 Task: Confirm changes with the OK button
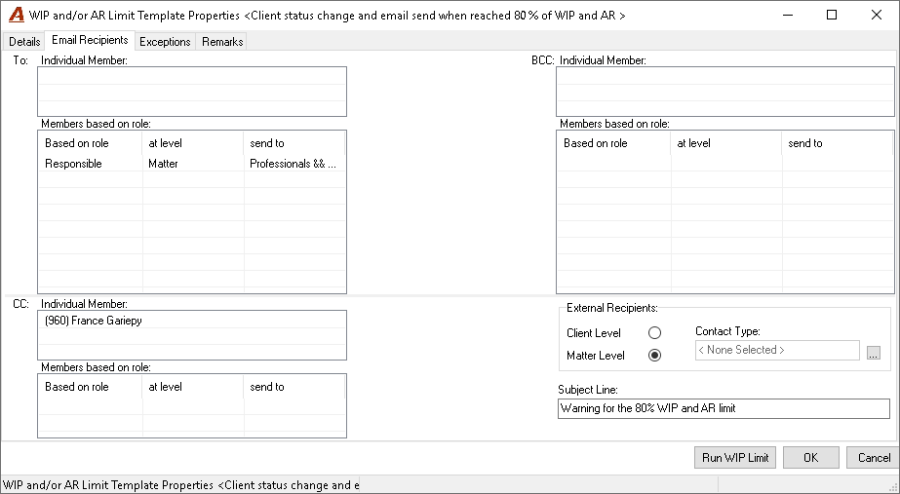click(810, 458)
